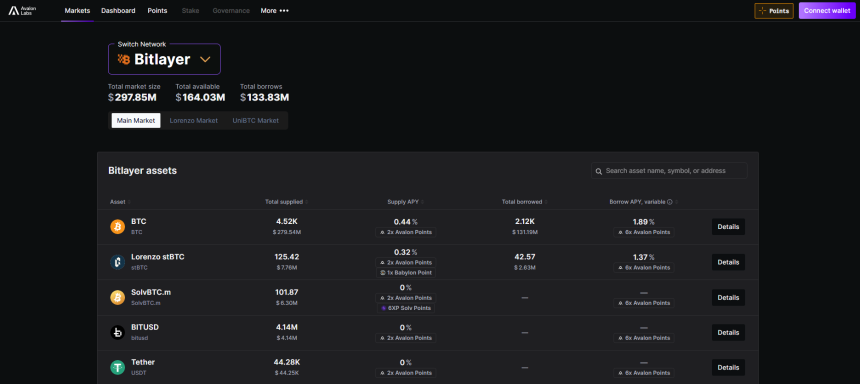Click the SolvBTC.m asset name
Image resolution: width=860 pixels, height=384 pixels.
(x=151, y=292)
